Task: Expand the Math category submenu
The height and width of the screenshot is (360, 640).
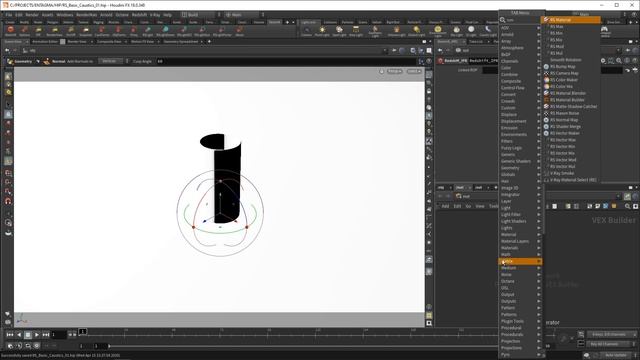Action: (x=520, y=255)
